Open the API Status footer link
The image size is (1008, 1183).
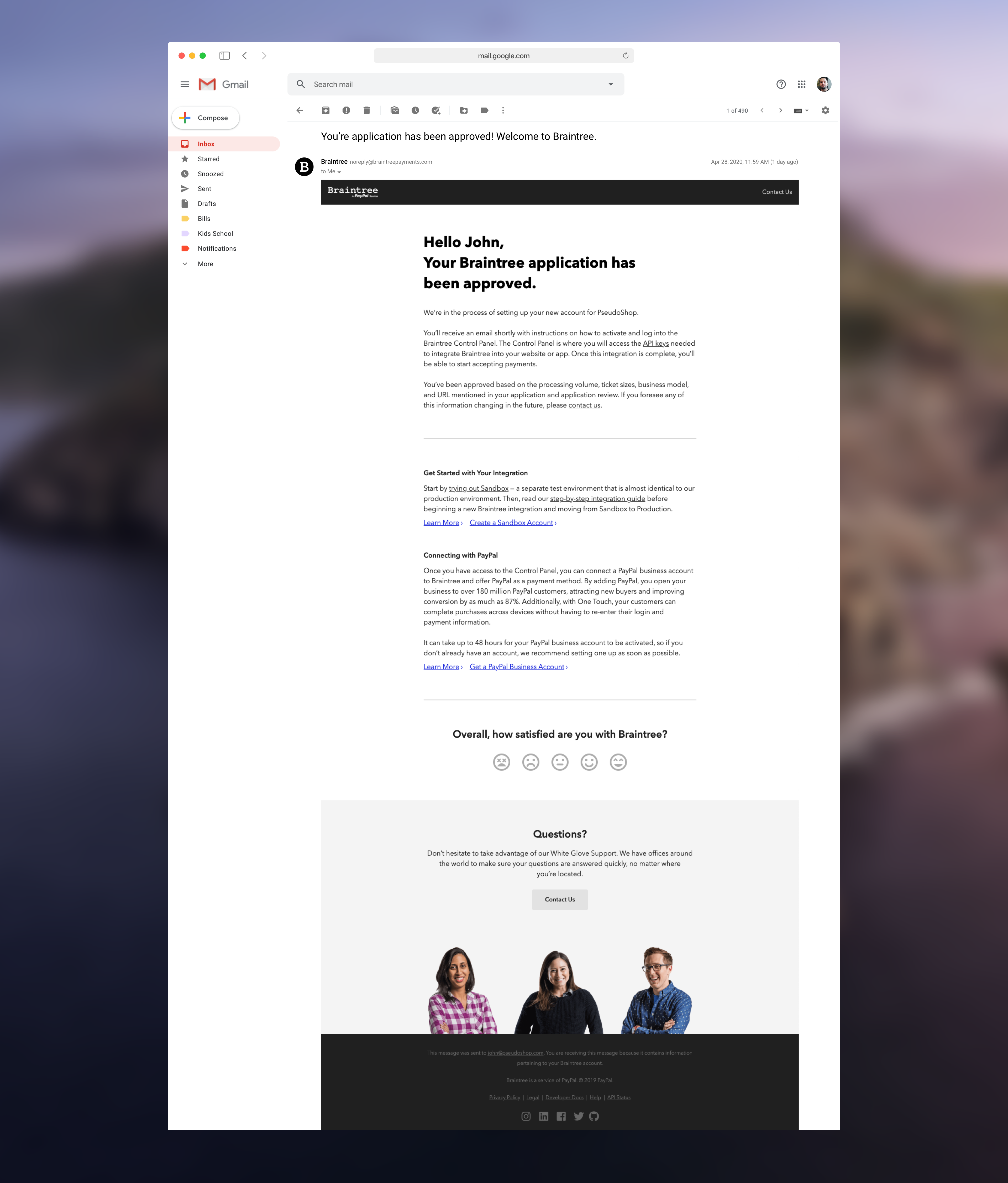click(618, 1097)
